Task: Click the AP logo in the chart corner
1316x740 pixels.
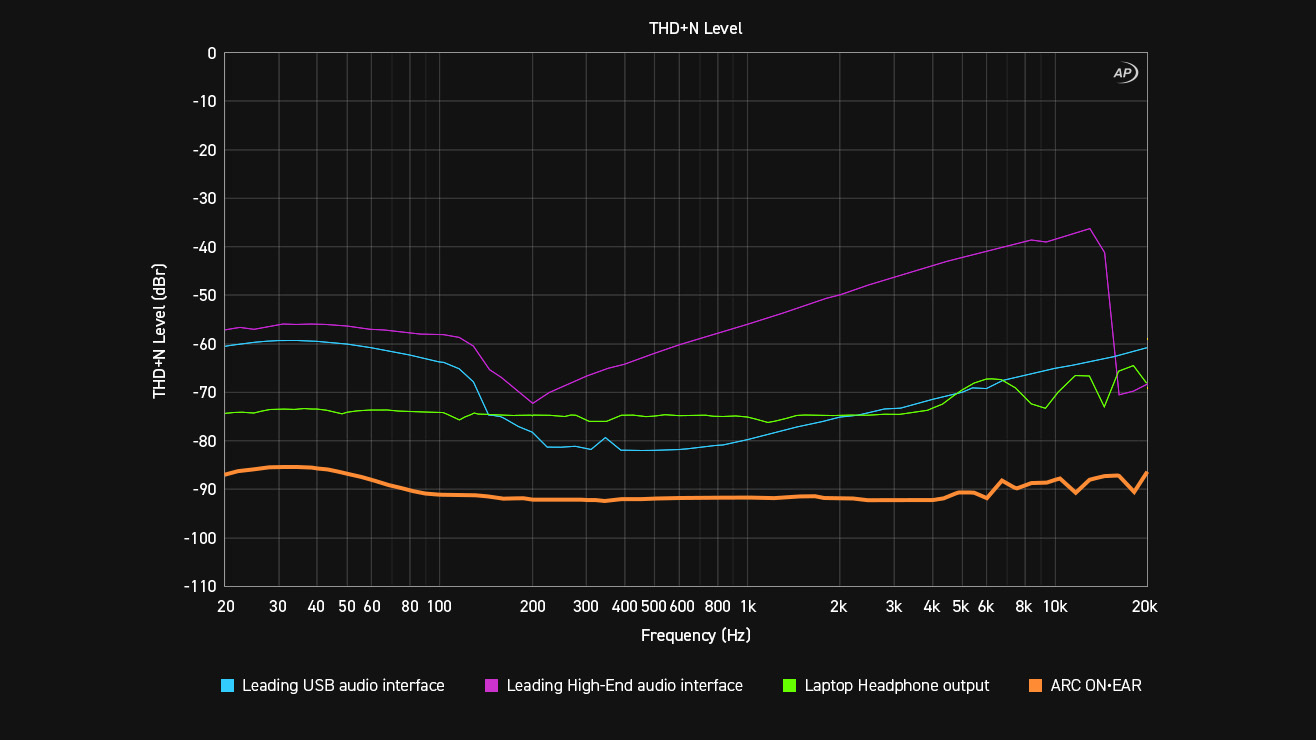Action: 1125,73
